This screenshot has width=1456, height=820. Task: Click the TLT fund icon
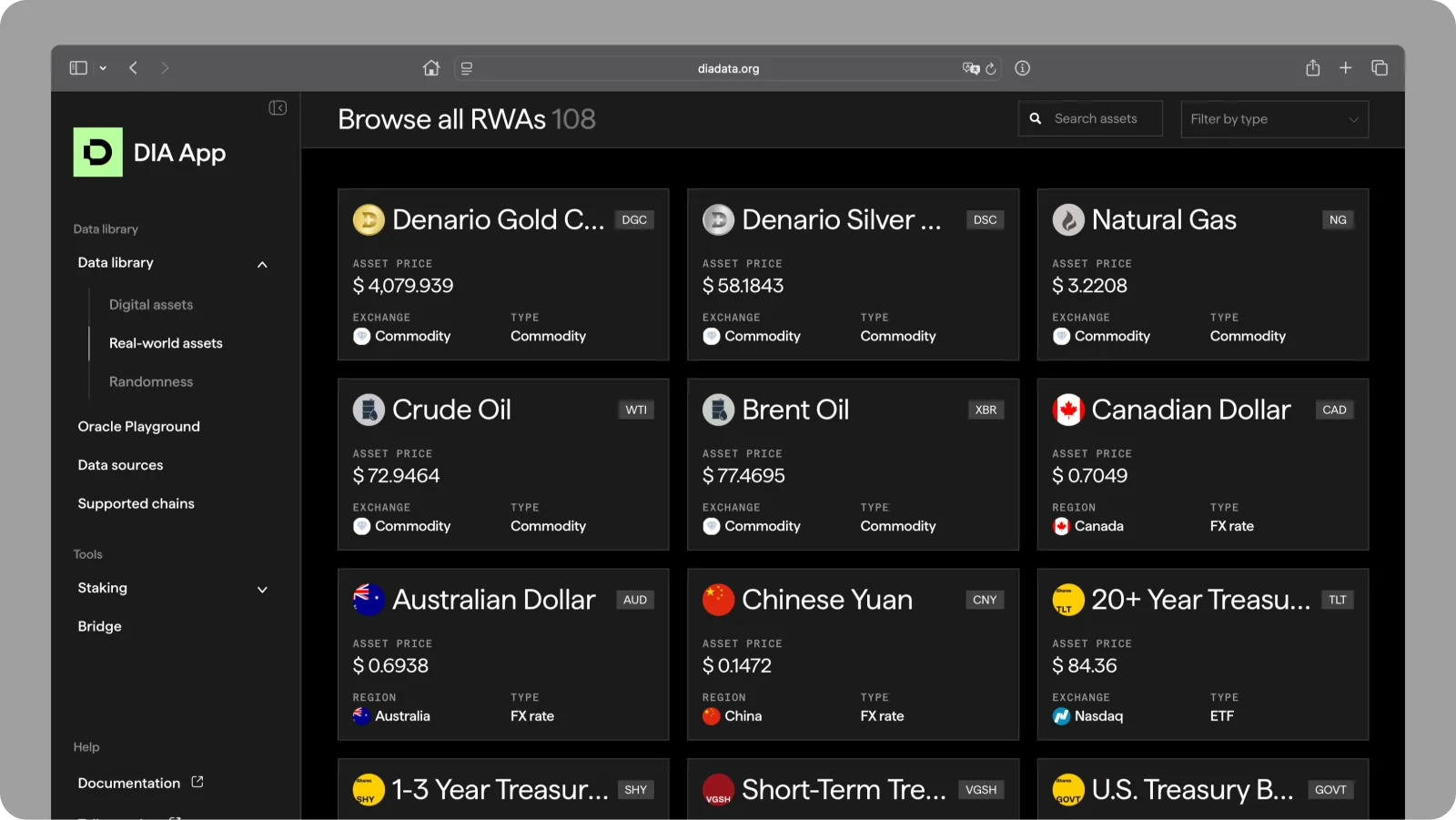[x=1068, y=600]
